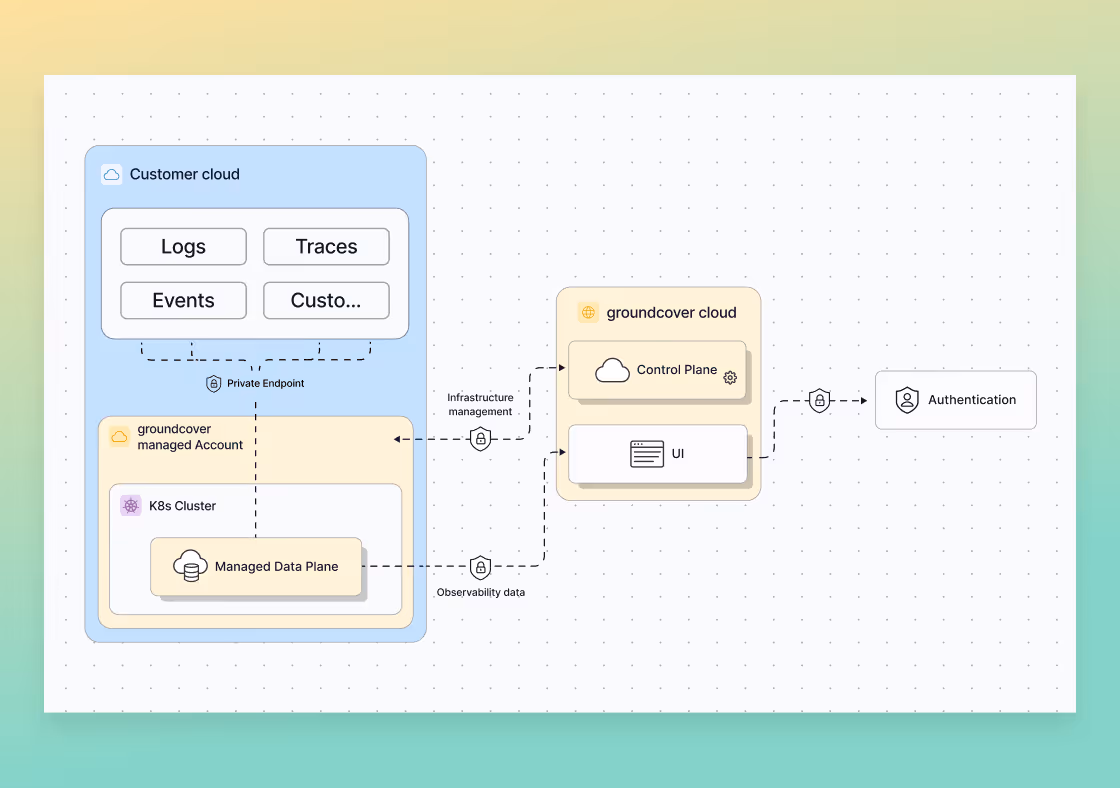Click the Infrastructure management shield lock icon
Screen dimensions: 1120x788
481,438
